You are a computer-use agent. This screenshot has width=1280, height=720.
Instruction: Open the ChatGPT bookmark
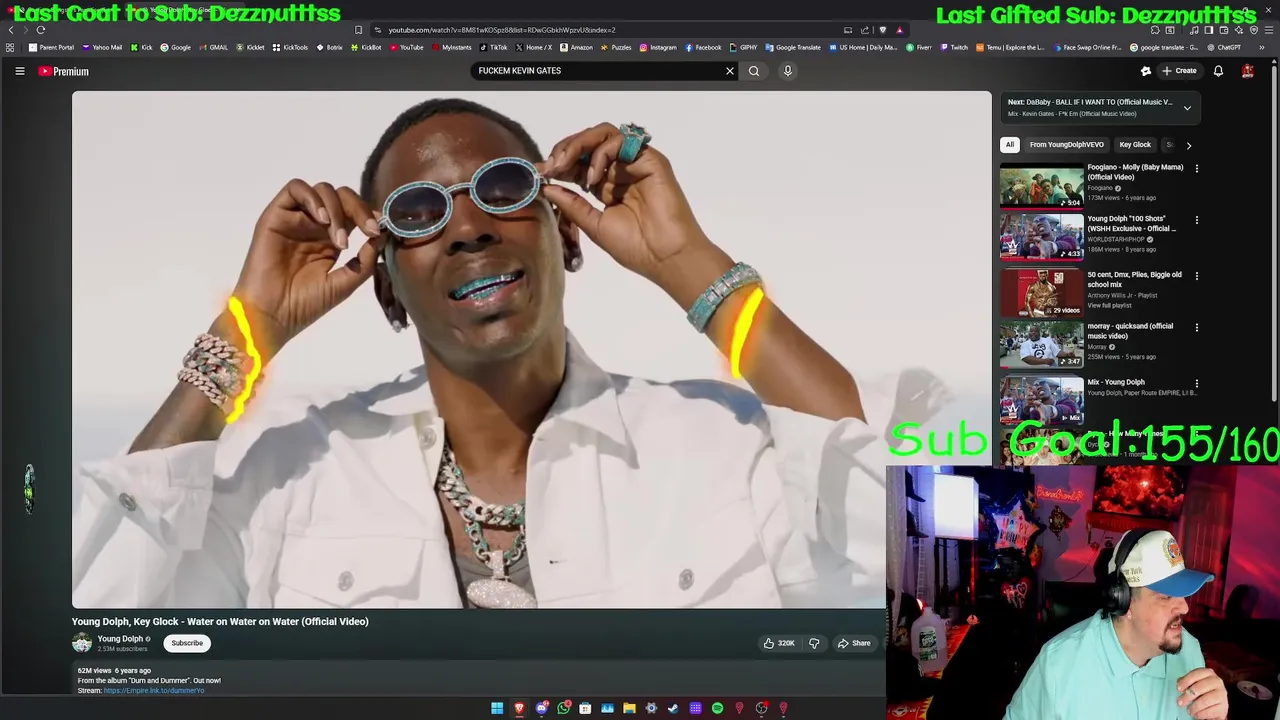1223,47
